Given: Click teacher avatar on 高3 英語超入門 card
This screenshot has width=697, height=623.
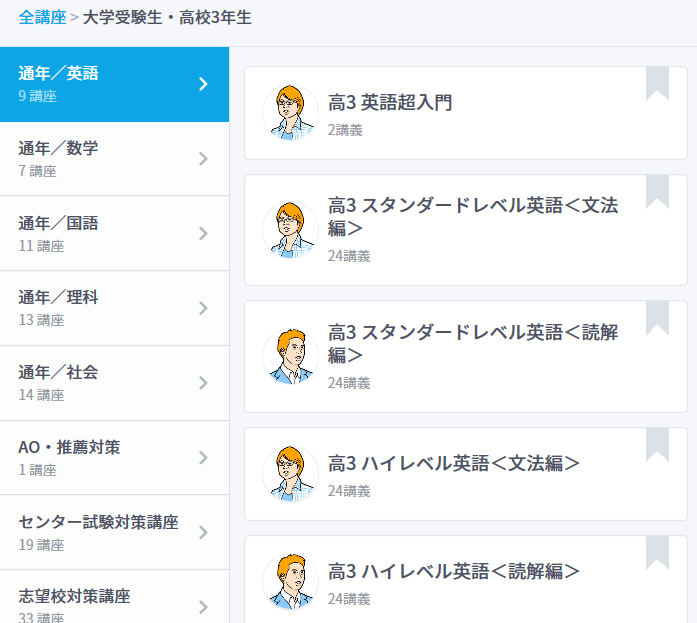Looking at the screenshot, I should click(x=290, y=113).
